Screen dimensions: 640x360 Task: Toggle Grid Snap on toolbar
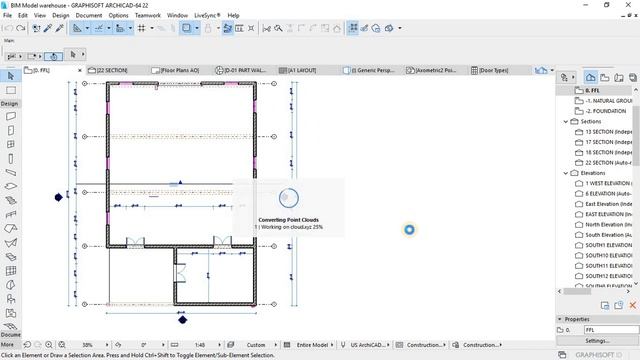click(x=142, y=28)
